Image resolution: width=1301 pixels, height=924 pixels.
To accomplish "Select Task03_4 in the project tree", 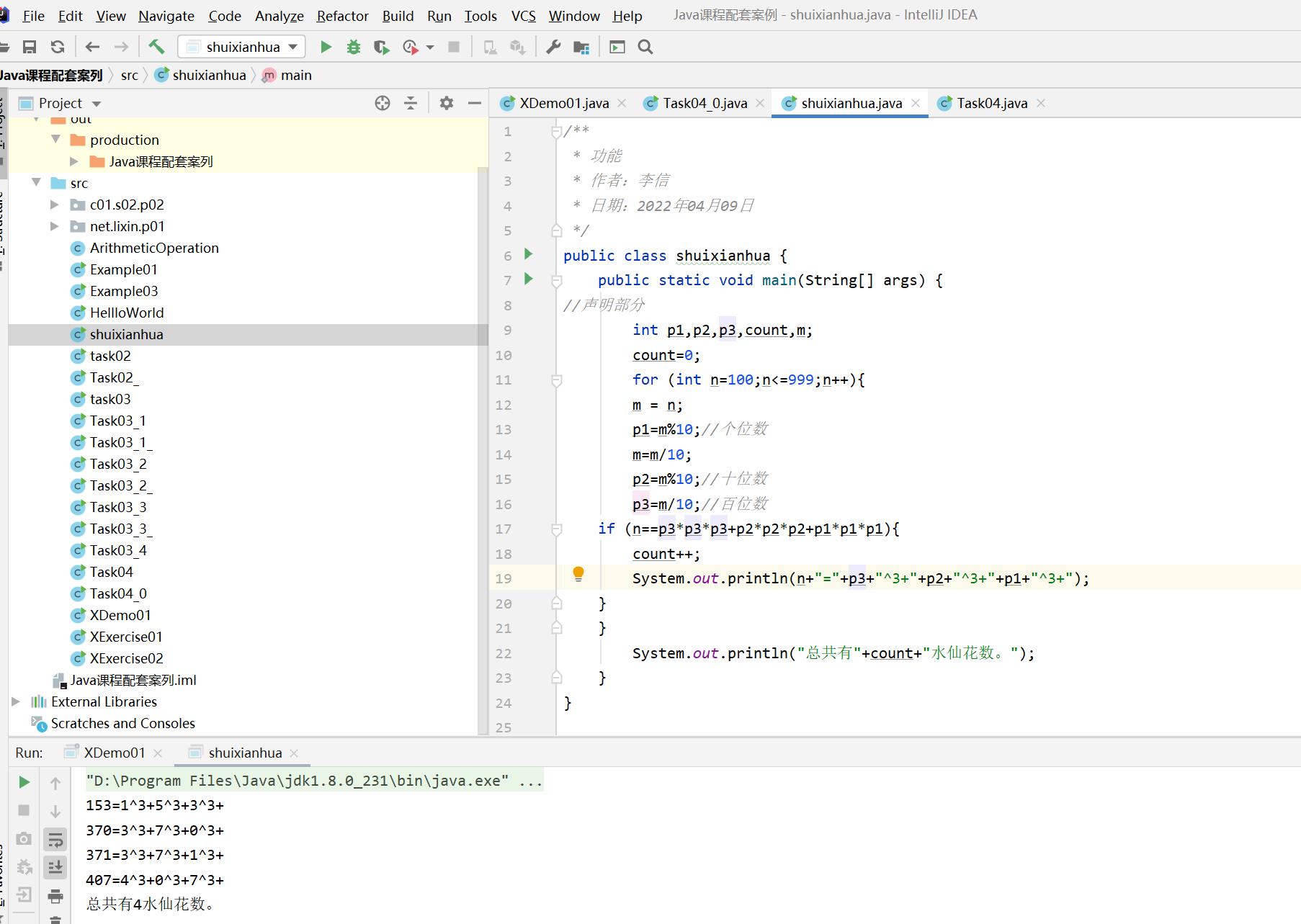I will [118, 550].
